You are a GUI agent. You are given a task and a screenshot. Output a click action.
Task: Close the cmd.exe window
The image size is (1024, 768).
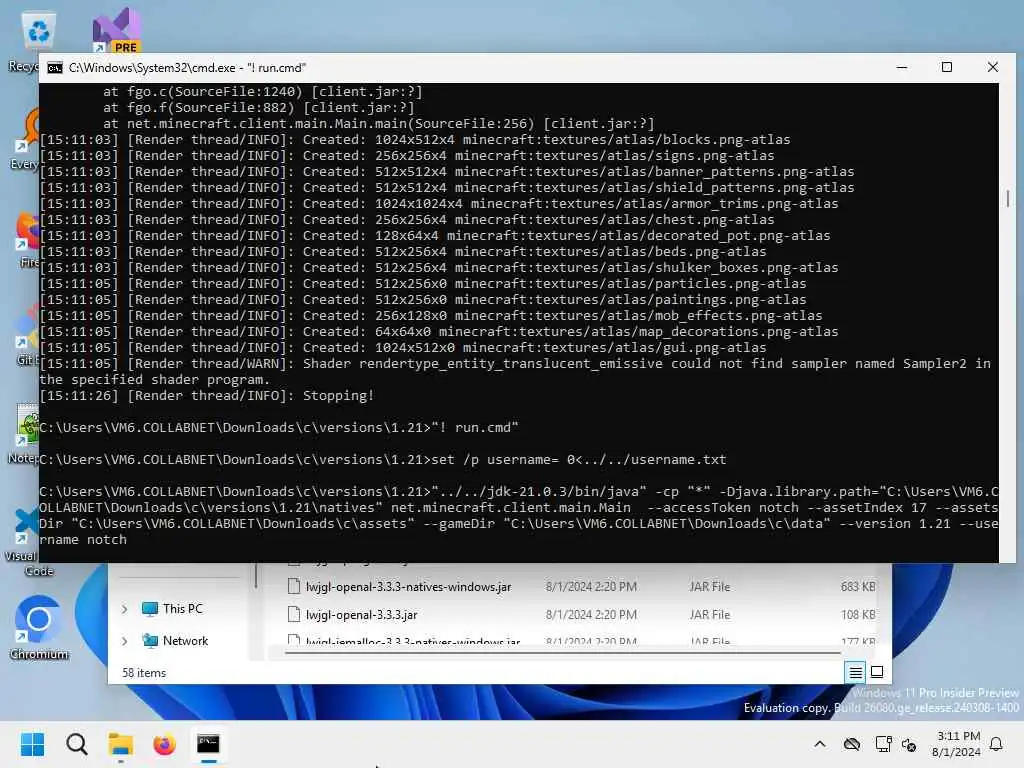tap(993, 67)
